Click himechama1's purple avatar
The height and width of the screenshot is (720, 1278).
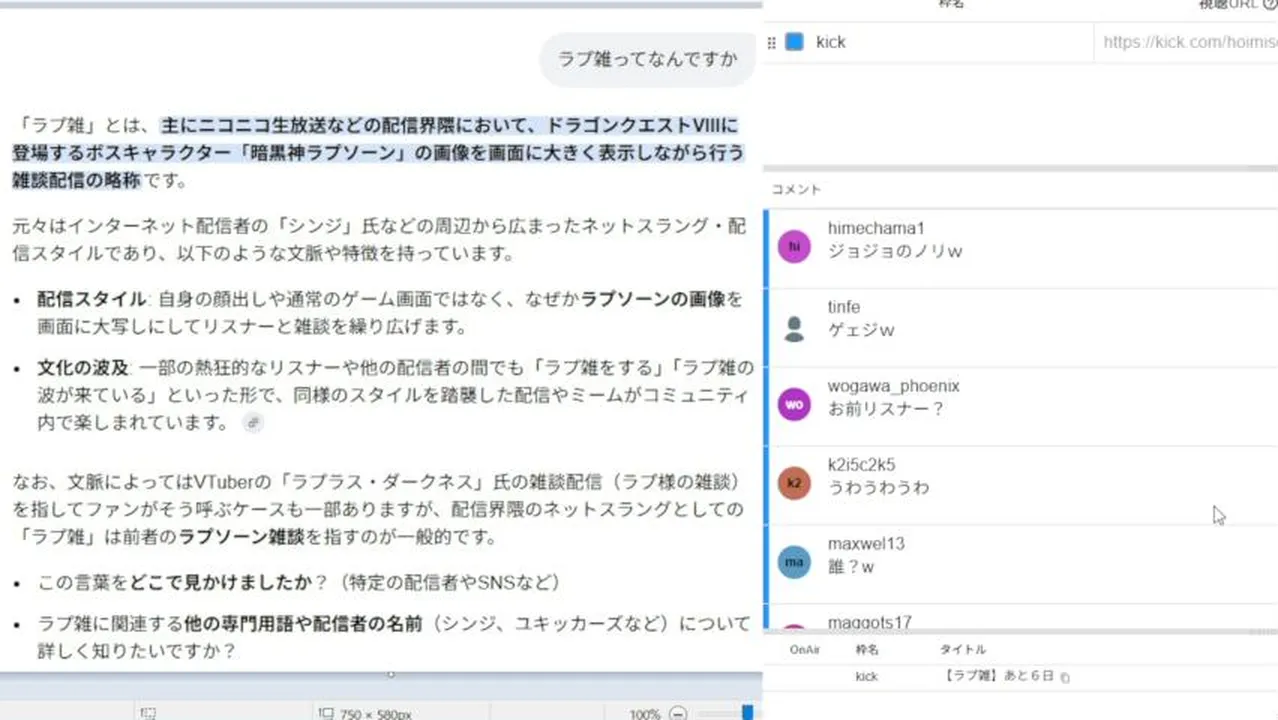coord(794,246)
